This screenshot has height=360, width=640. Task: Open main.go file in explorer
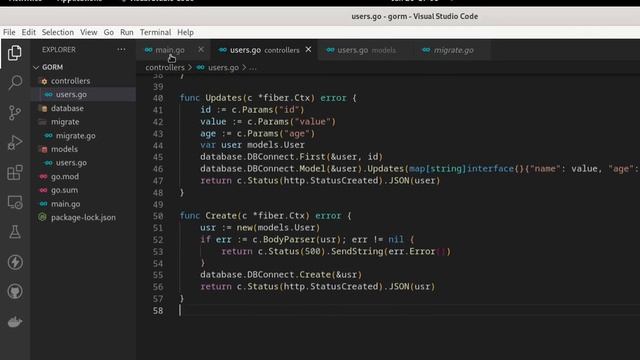tap(83, 204)
